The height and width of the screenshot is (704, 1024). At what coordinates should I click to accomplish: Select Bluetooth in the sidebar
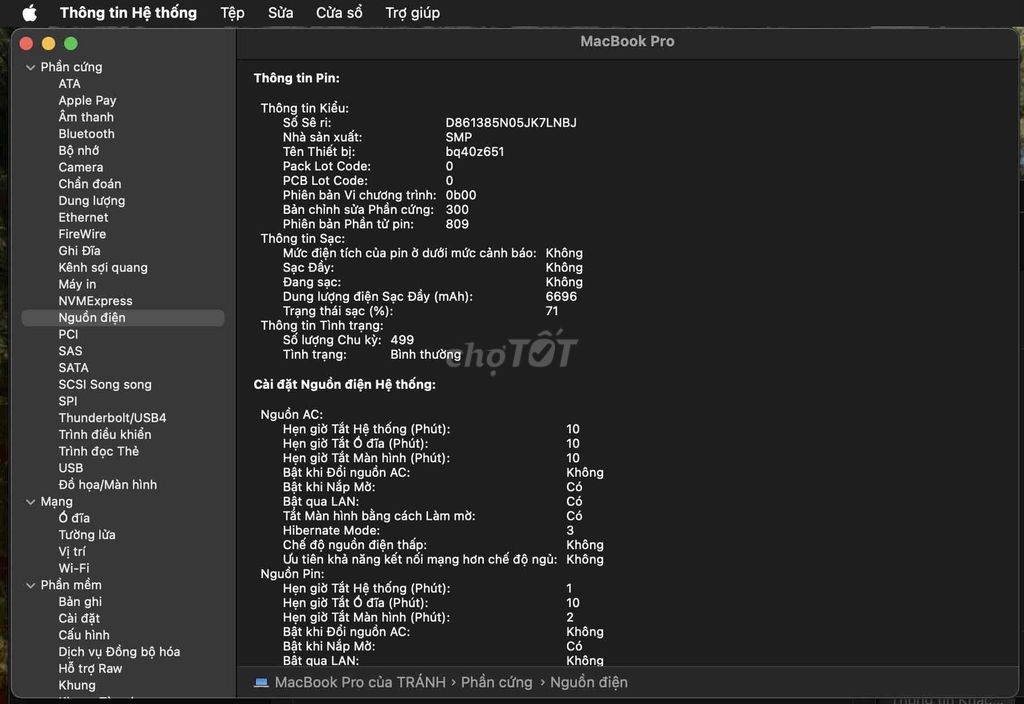pos(86,134)
